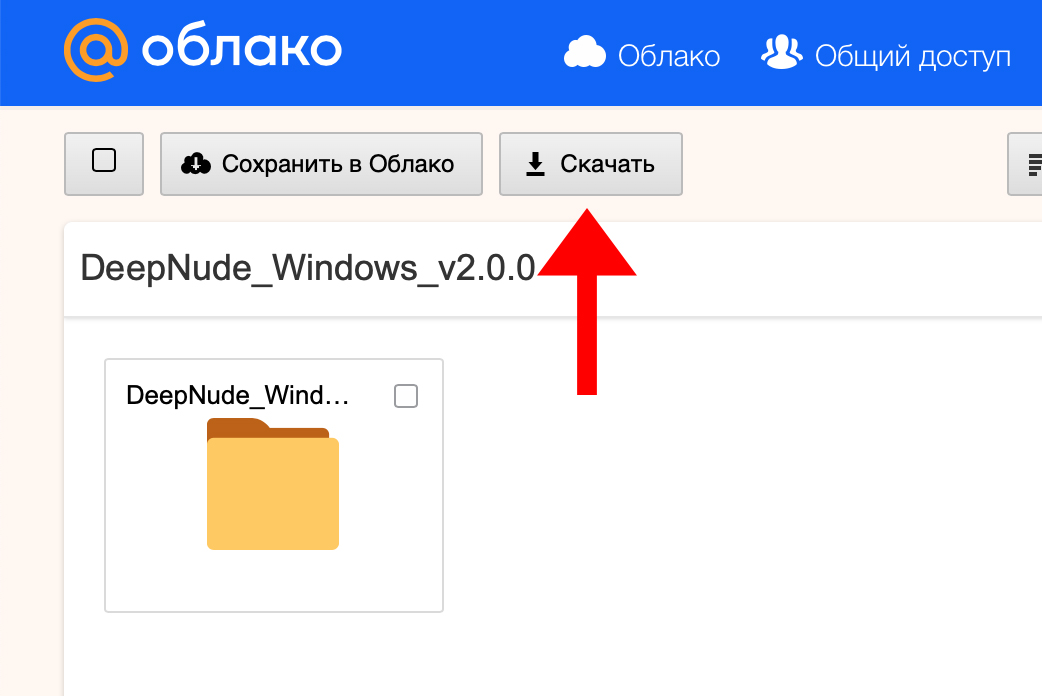Click the DeepNude_Windows_v2.0.0 folder heading

308,269
